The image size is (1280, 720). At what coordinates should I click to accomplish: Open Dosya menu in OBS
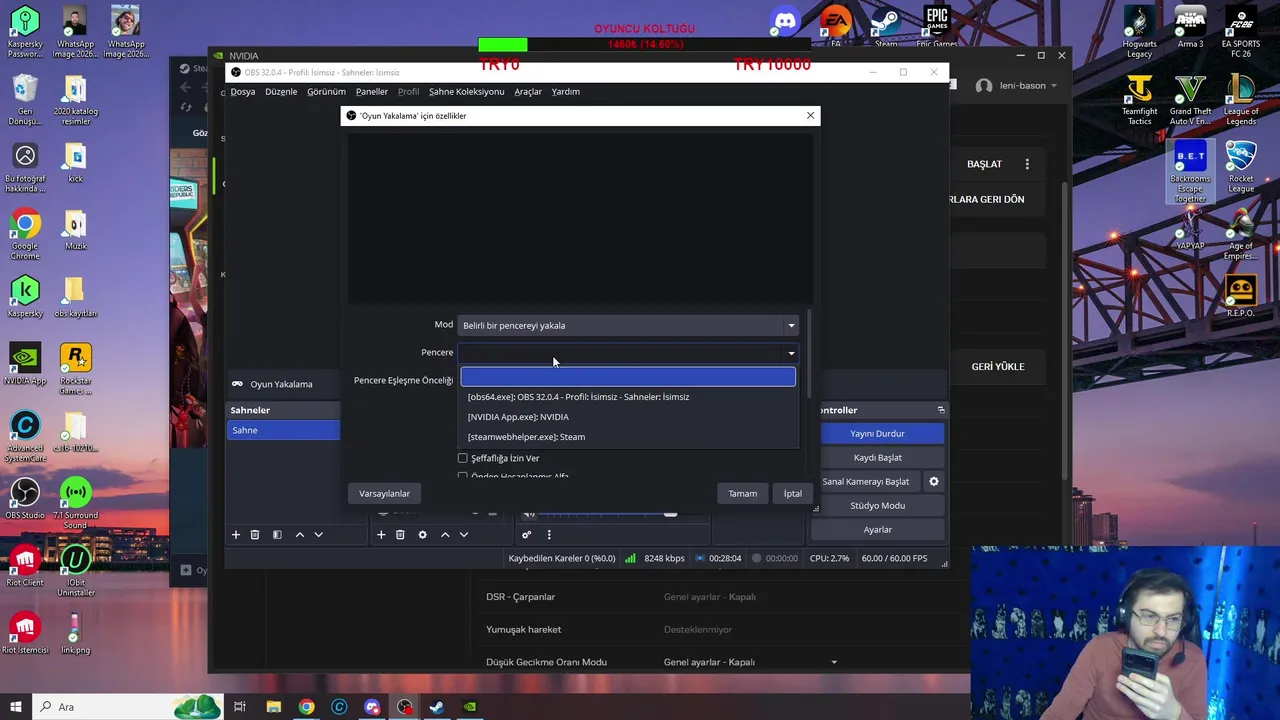(x=243, y=91)
